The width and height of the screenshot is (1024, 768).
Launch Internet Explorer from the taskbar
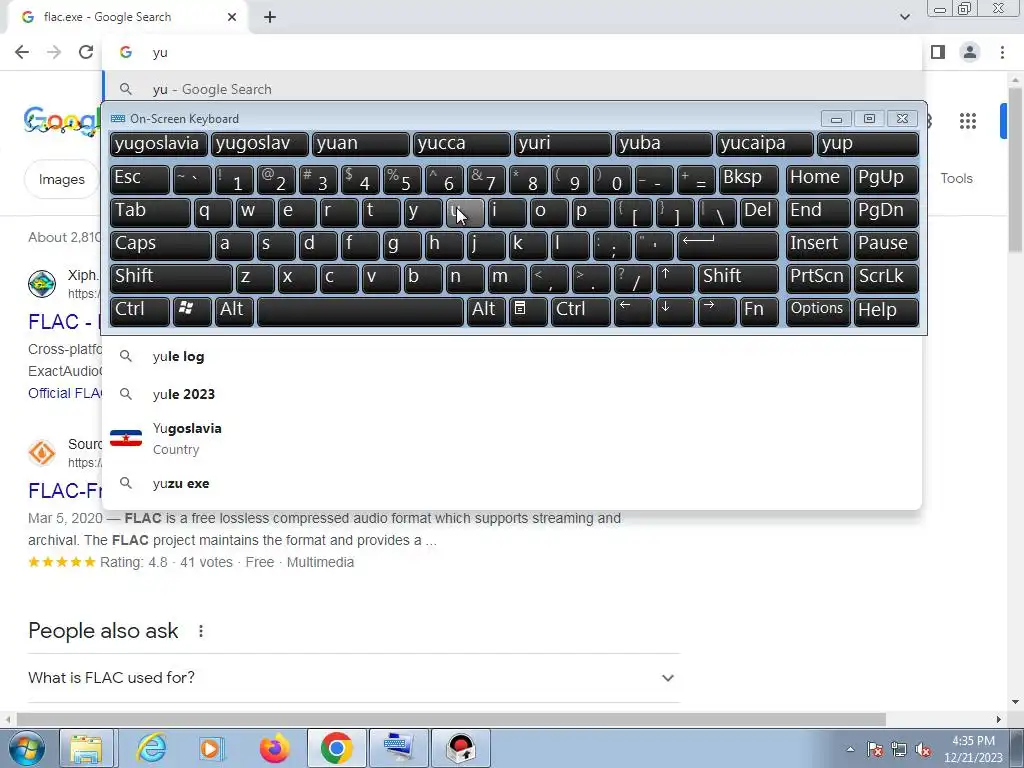(151, 748)
